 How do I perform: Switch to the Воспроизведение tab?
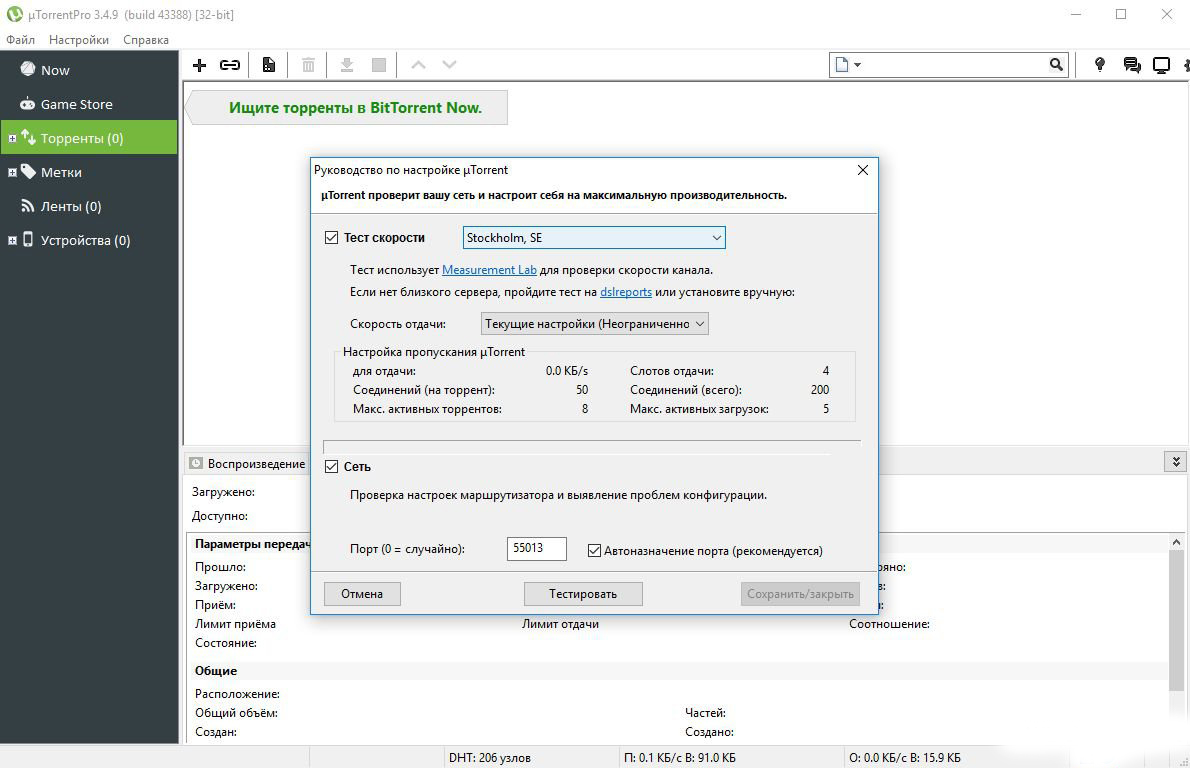click(247, 464)
